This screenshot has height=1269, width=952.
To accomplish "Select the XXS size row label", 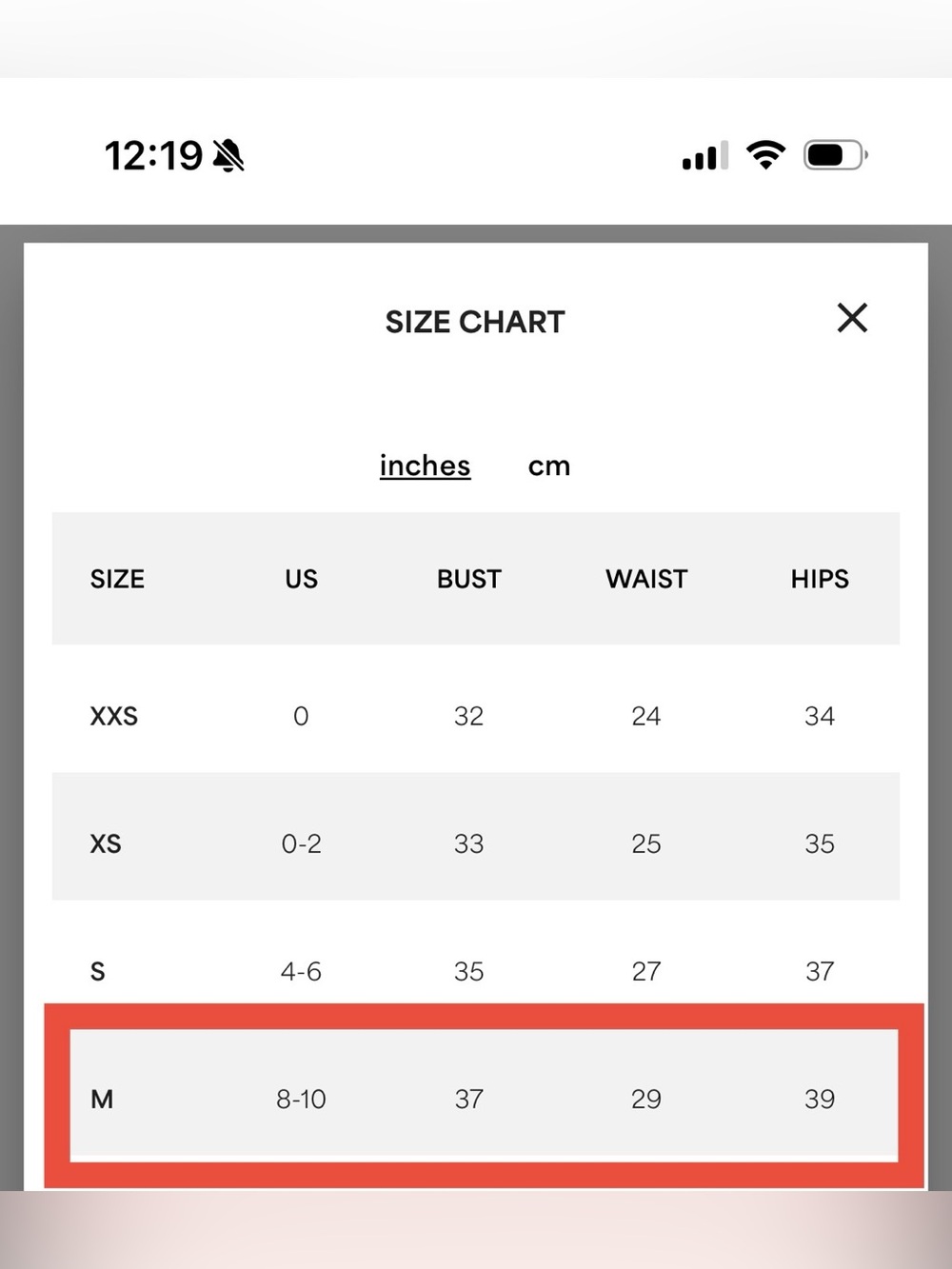I will 114,716.
